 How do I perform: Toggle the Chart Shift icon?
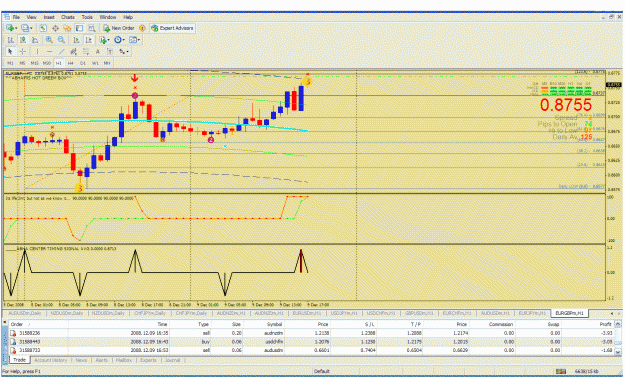88,40
